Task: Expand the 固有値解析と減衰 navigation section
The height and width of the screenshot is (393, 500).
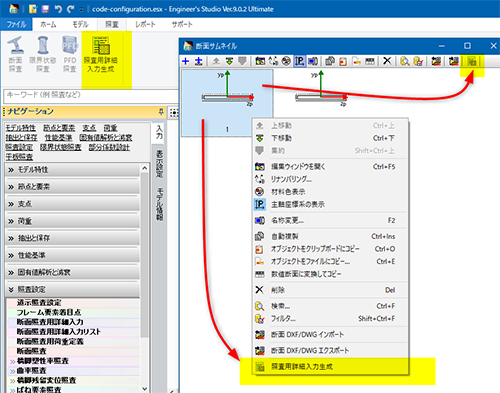Action: point(73,272)
